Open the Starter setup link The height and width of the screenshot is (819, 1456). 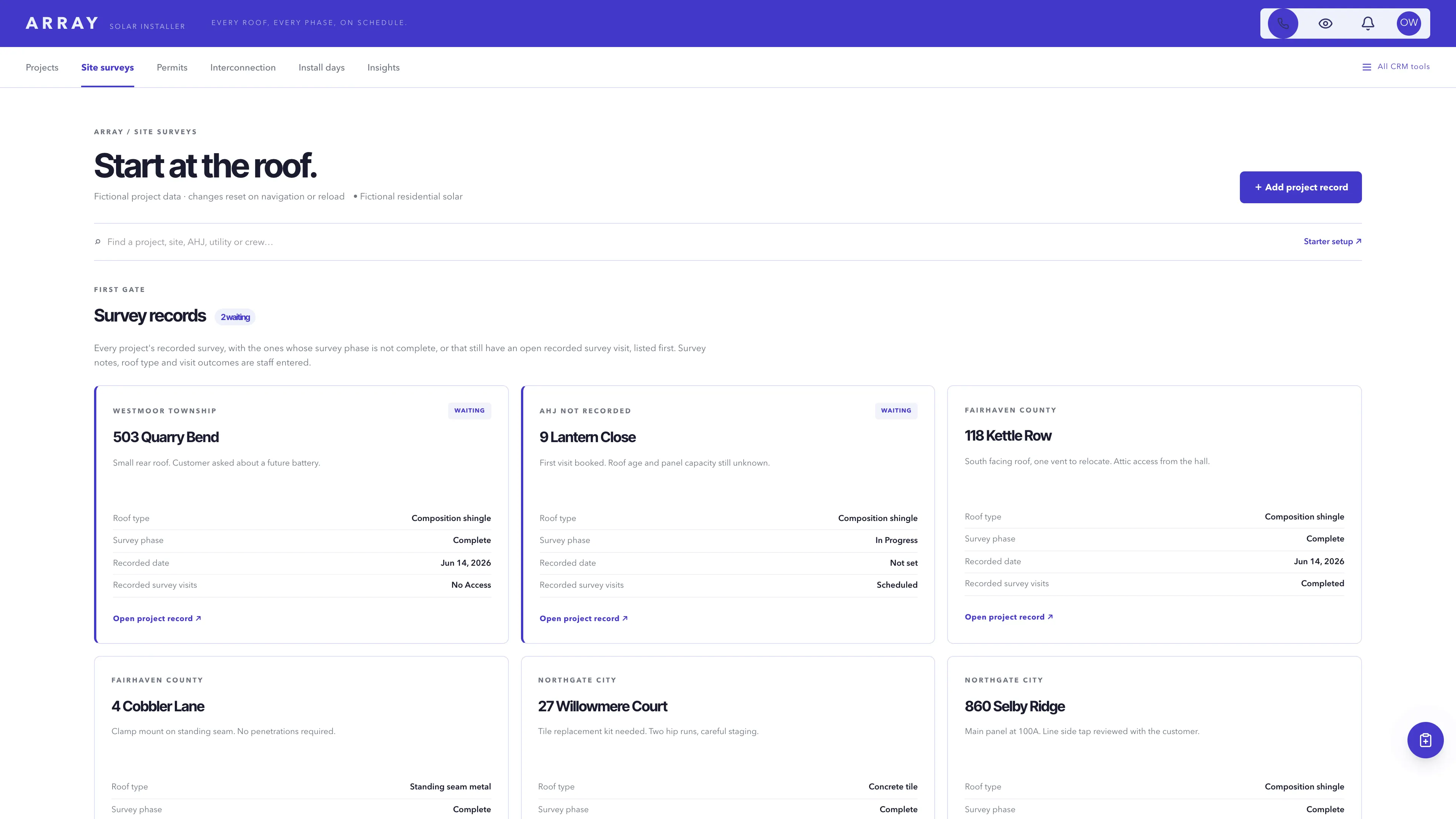coord(1332,242)
